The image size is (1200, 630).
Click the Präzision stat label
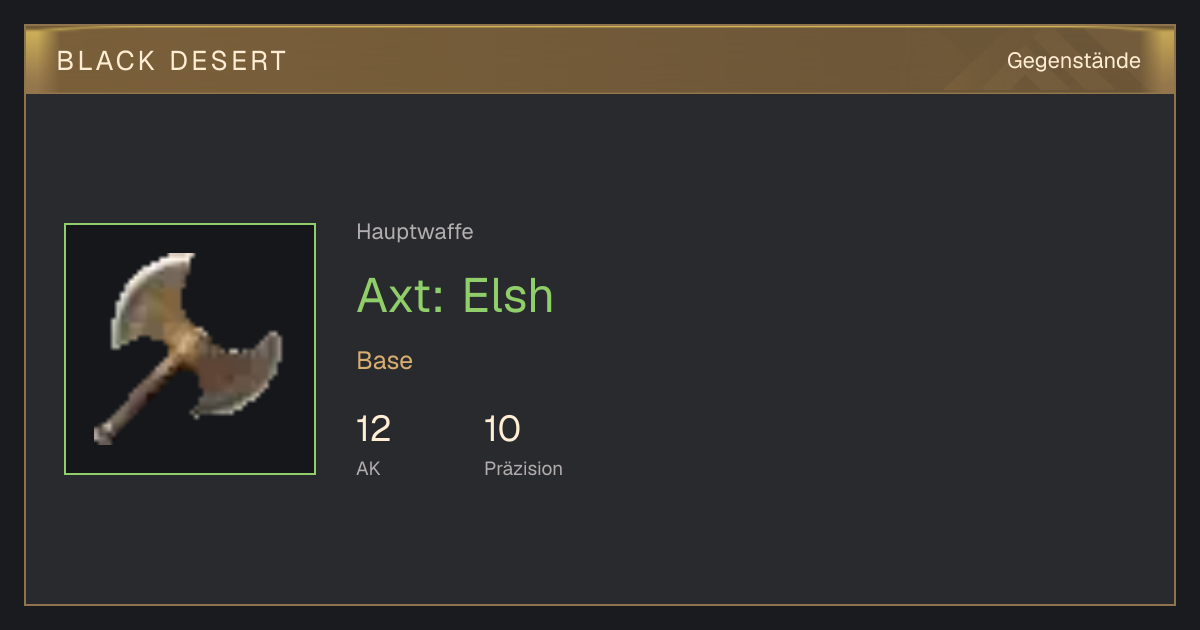(523, 468)
